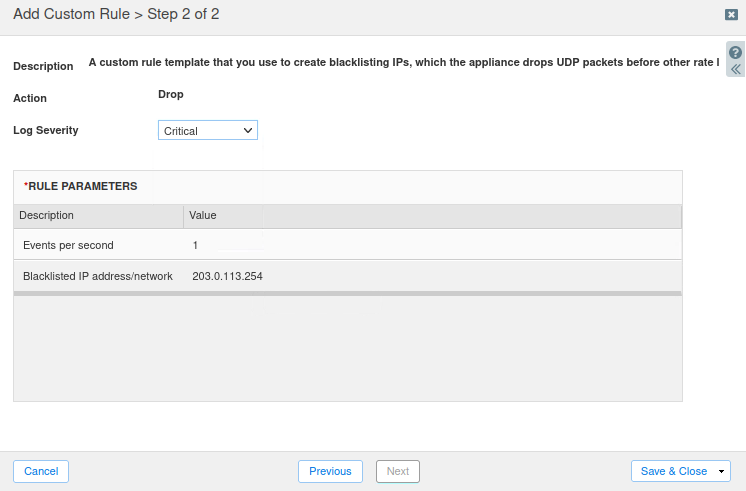Expand the side panel double-chevron icon
The image size is (746, 491).
pyautogui.click(x=735, y=70)
